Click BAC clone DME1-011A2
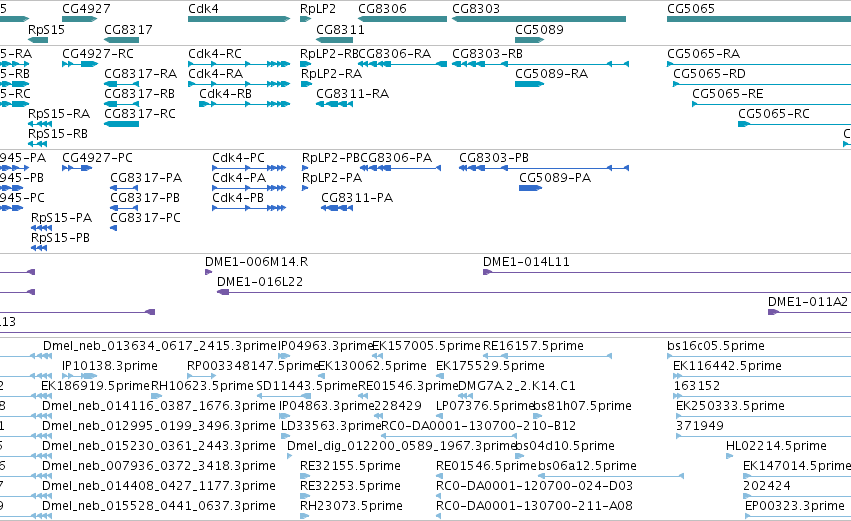The image size is (851, 521). tap(808, 302)
